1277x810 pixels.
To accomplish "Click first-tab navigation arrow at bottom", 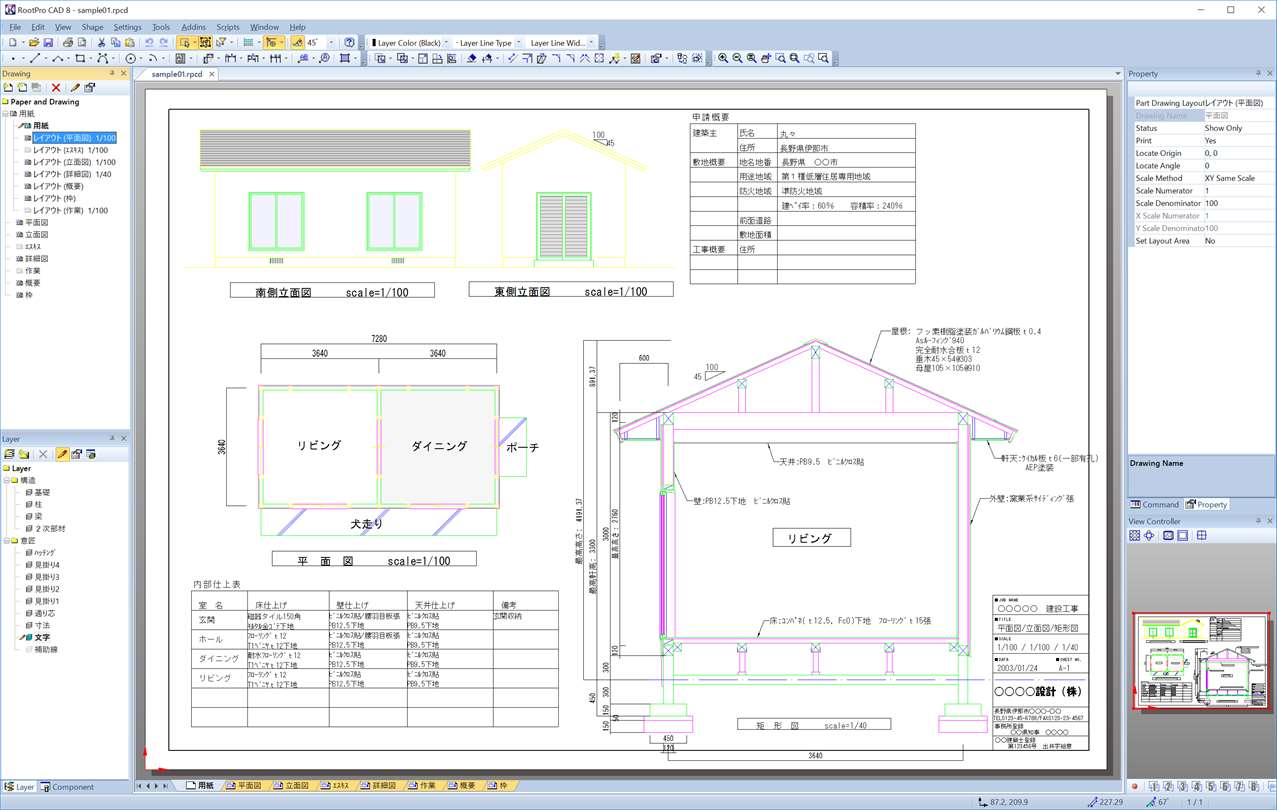I will (139, 786).
